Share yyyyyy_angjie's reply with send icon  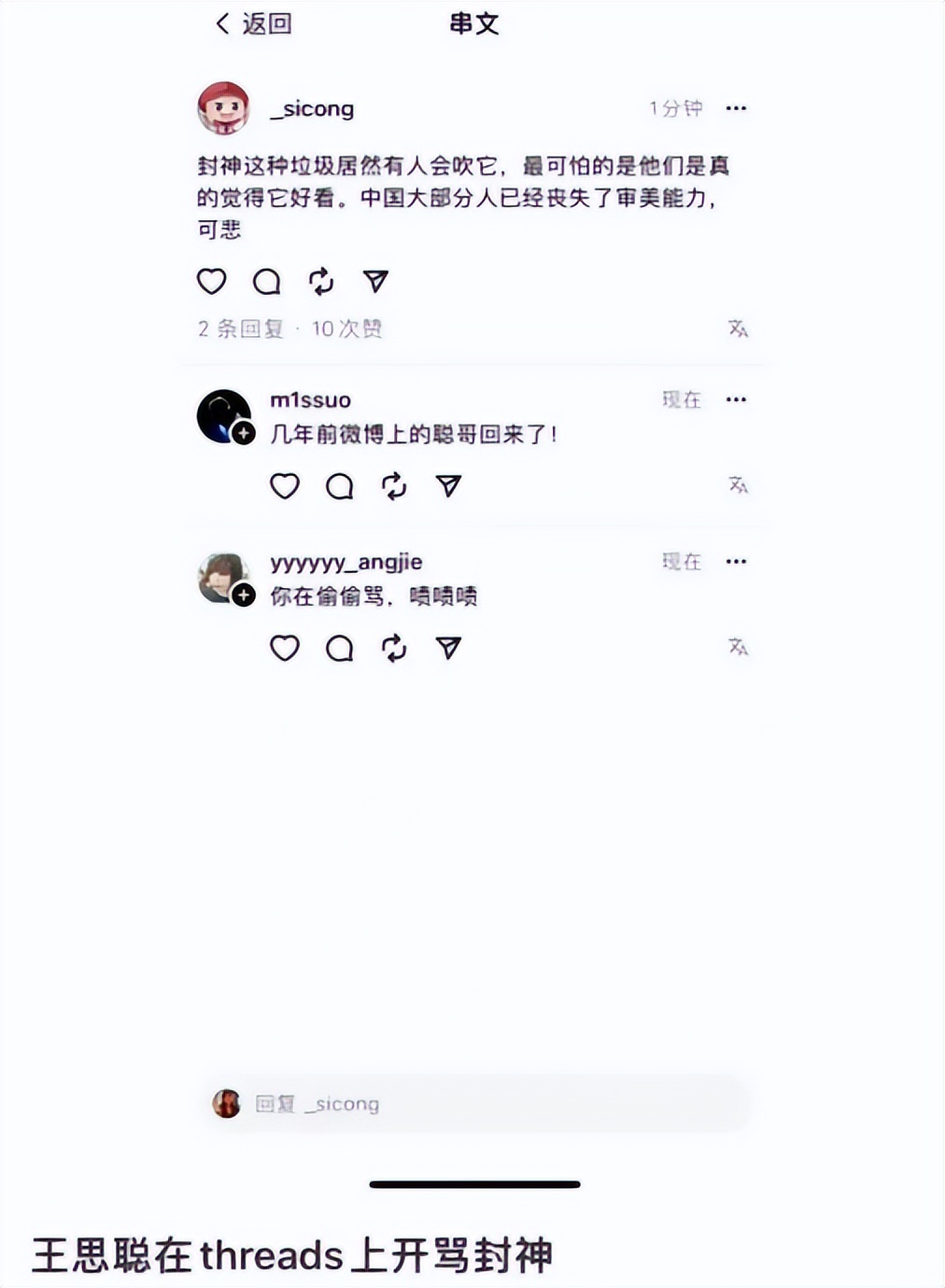pos(448,648)
